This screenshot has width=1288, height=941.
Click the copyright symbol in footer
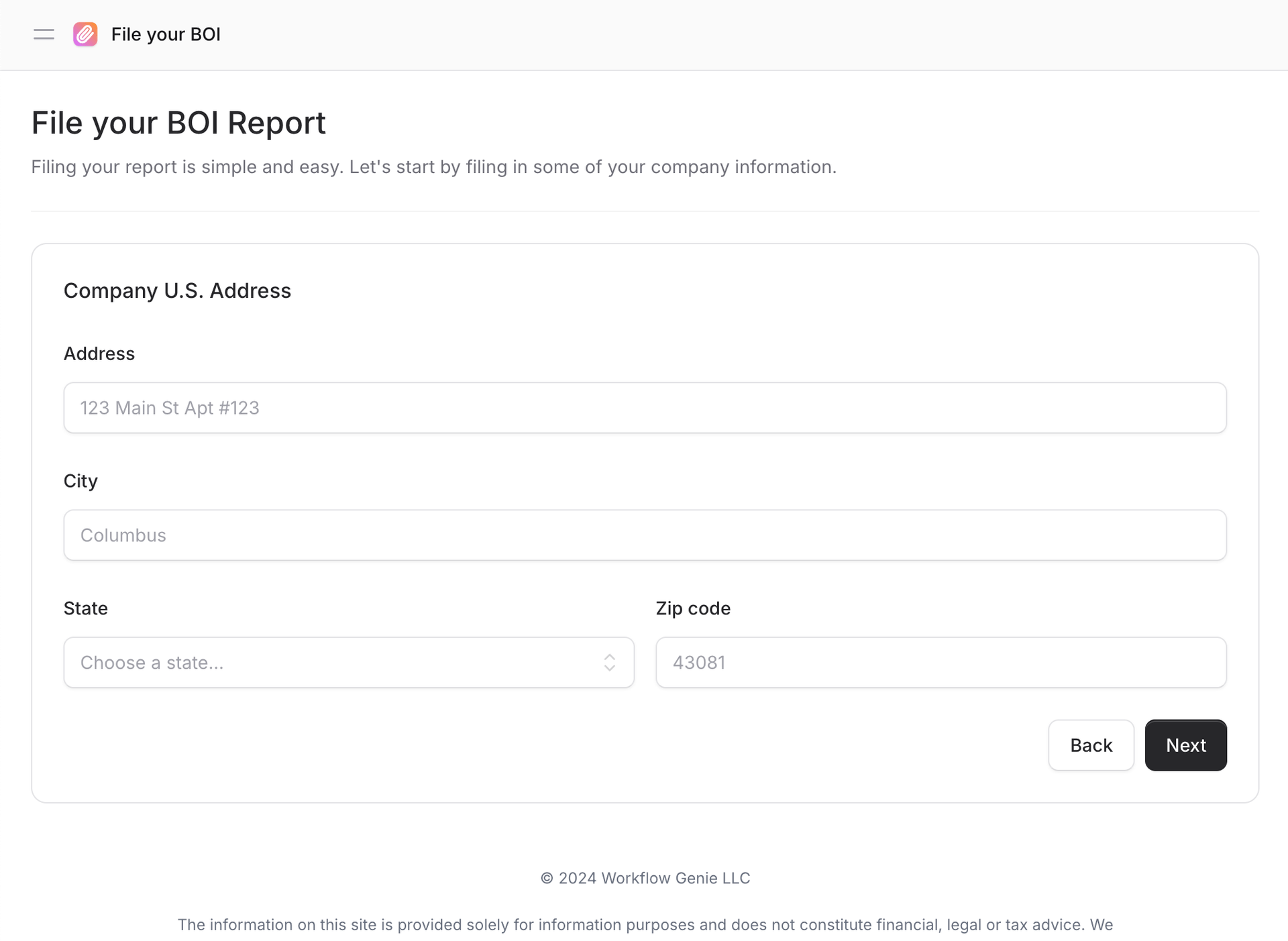(547, 879)
